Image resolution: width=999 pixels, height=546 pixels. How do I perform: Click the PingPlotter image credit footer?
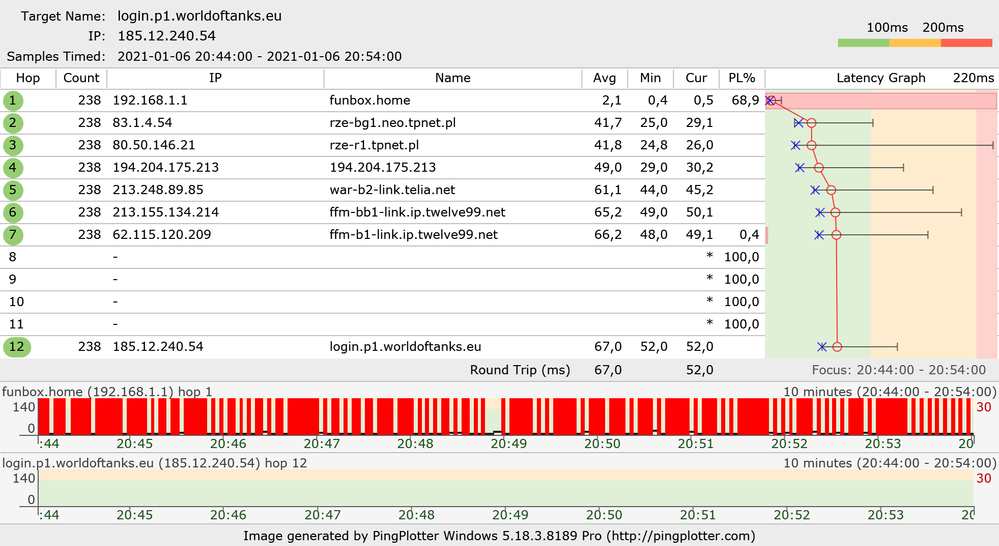tap(499, 536)
